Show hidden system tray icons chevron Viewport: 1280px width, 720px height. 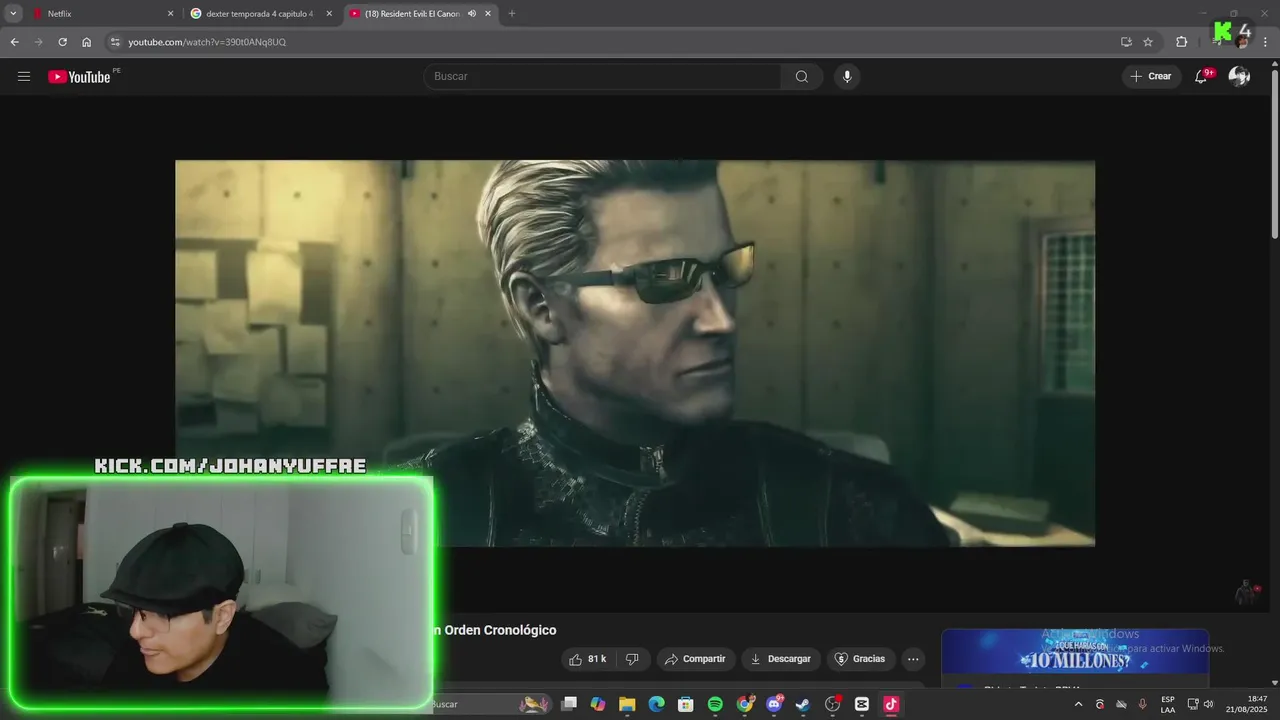[1078, 704]
